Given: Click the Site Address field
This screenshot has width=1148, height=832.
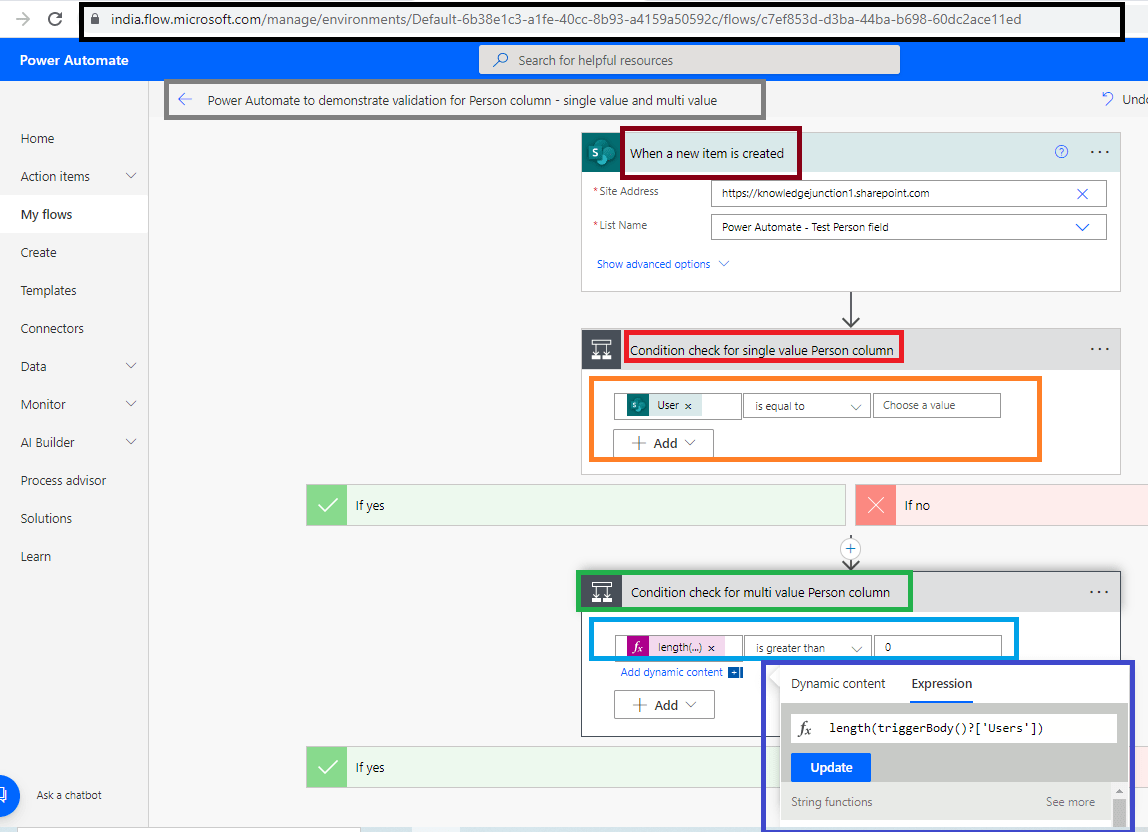Looking at the screenshot, I should [x=908, y=193].
